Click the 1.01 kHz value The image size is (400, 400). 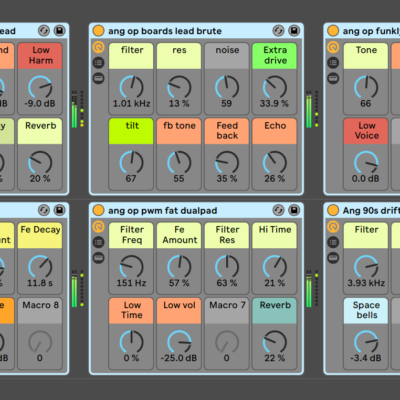click(x=131, y=104)
